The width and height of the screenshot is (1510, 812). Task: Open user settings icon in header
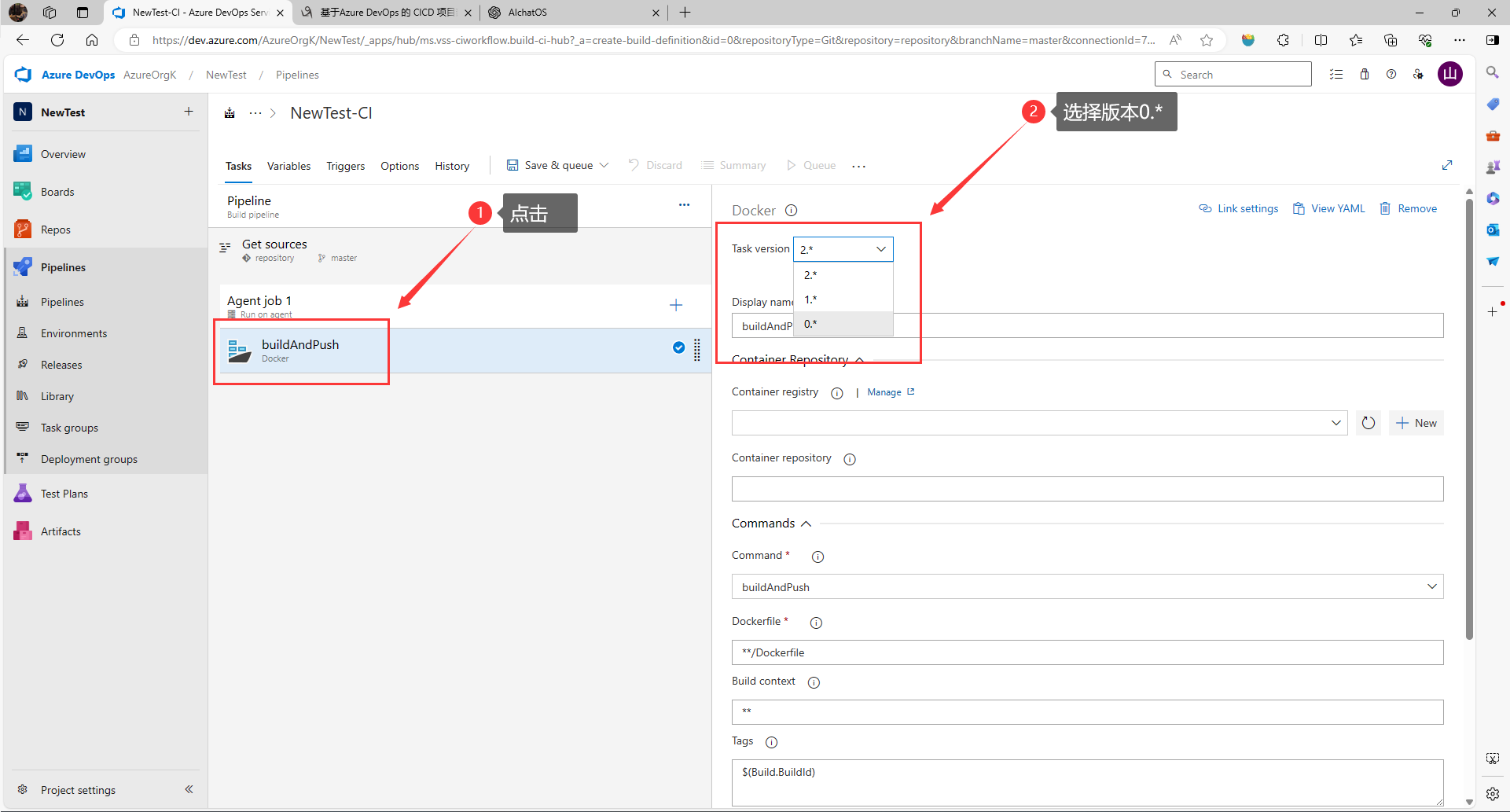1418,75
